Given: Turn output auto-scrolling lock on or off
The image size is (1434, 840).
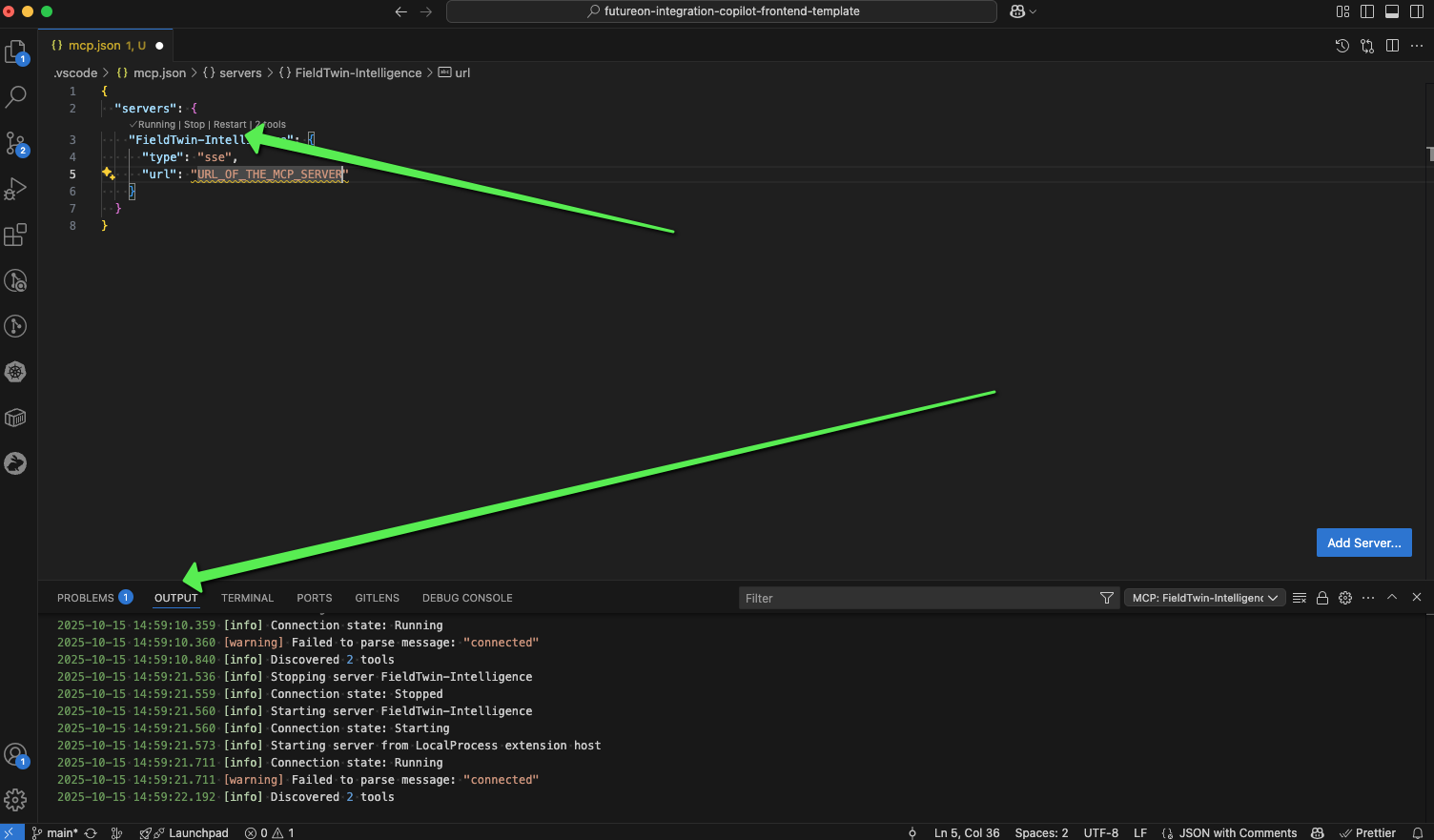Looking at the screenshot, I should click(x=1322, y=598).
